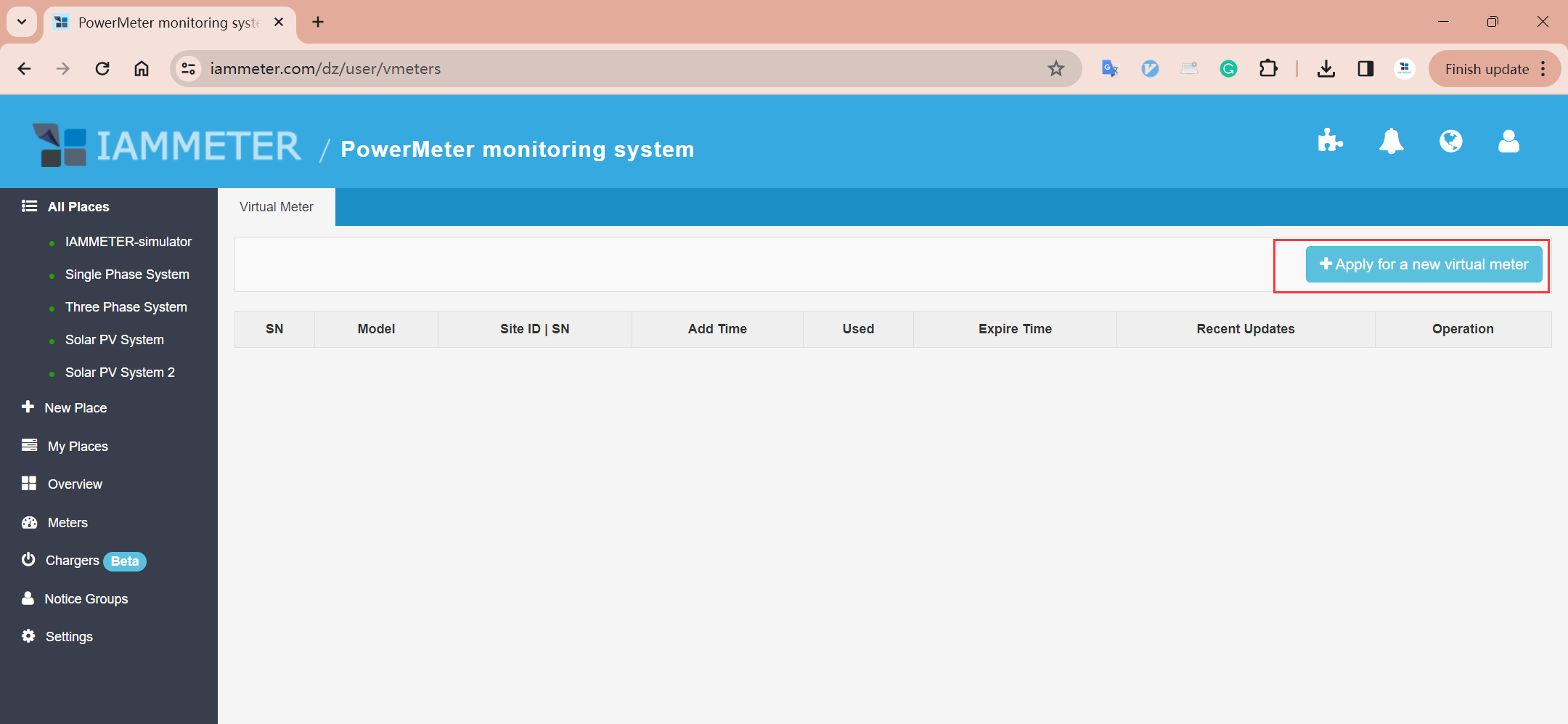Open Settings in the sidebar

pos(69,637)
